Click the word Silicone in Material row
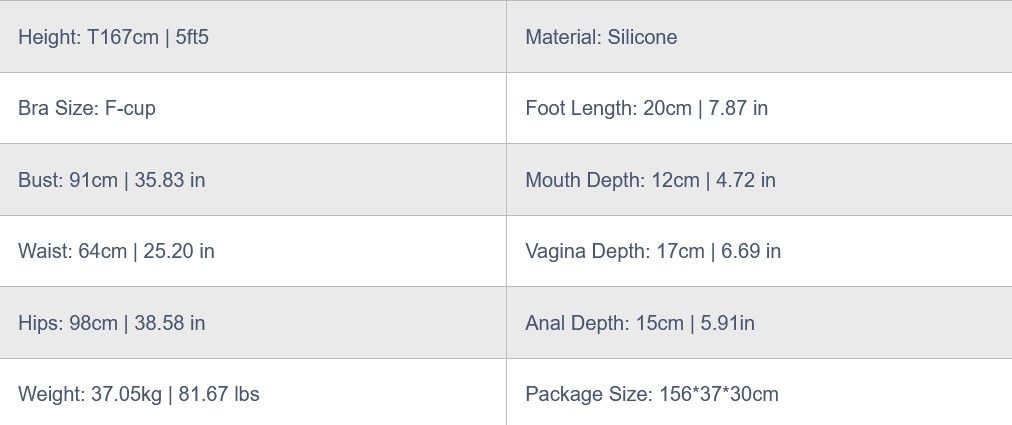This screenshot has height=425, width=1012. [642, 37]
